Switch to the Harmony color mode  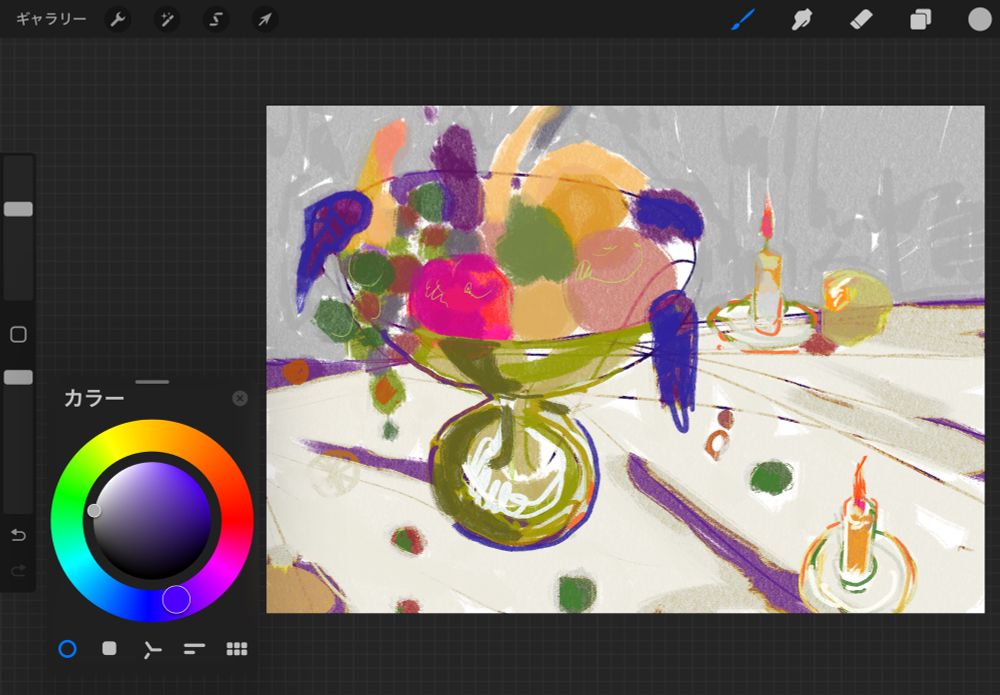152,649
